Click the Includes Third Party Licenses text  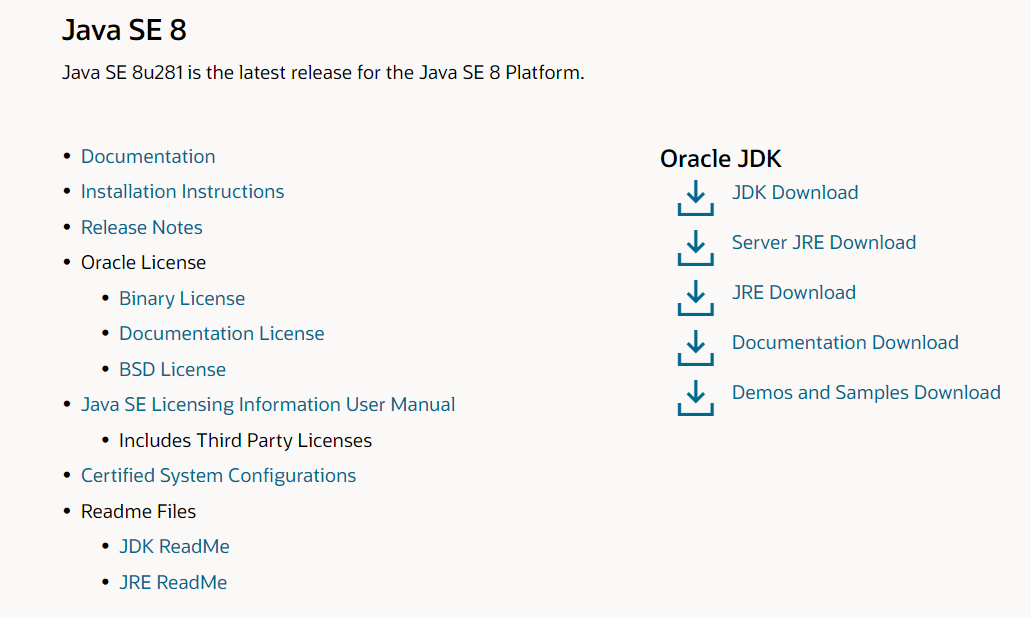coord(245,440)
